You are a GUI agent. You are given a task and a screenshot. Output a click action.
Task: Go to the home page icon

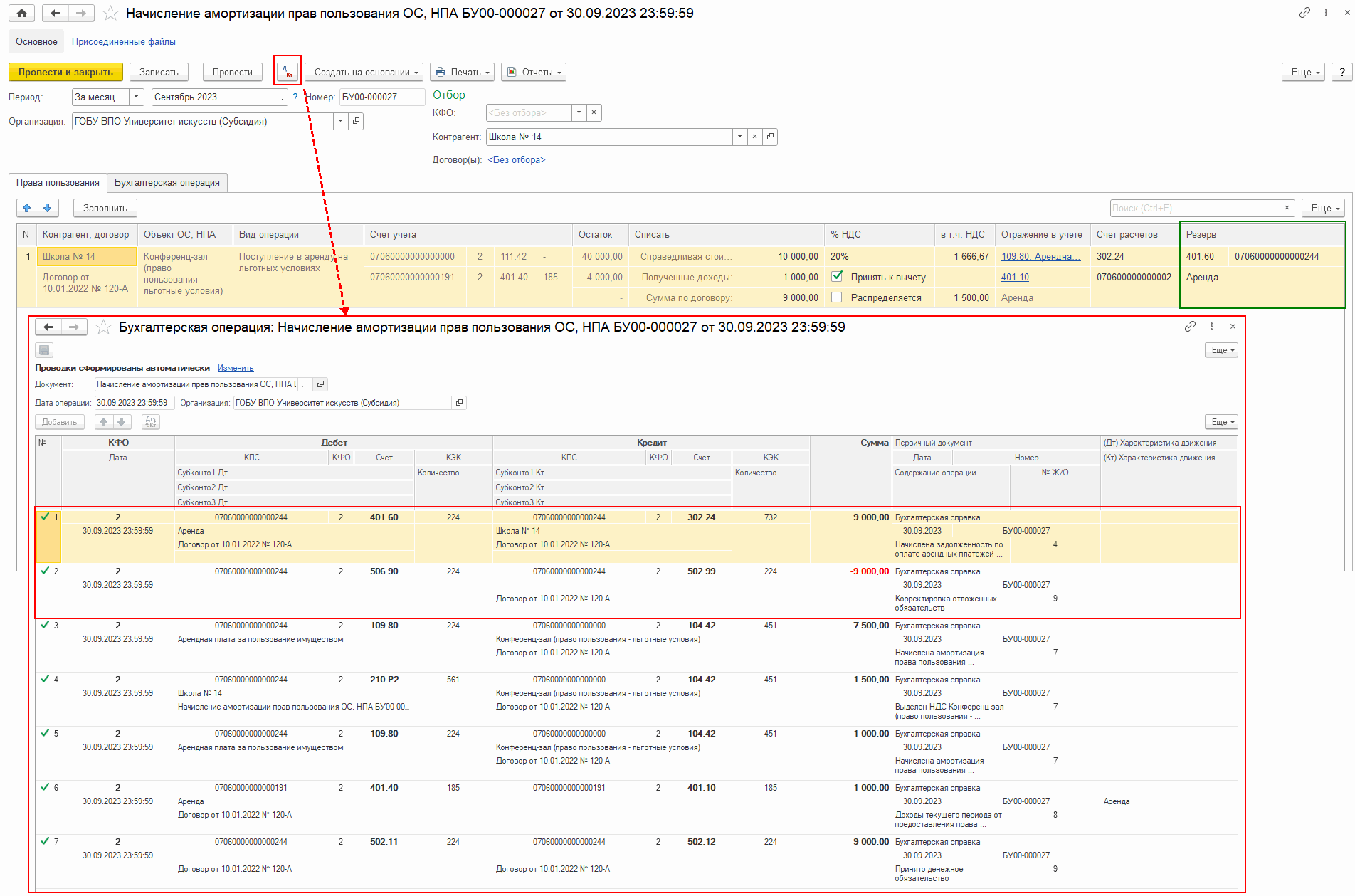(x=21, y=13)
